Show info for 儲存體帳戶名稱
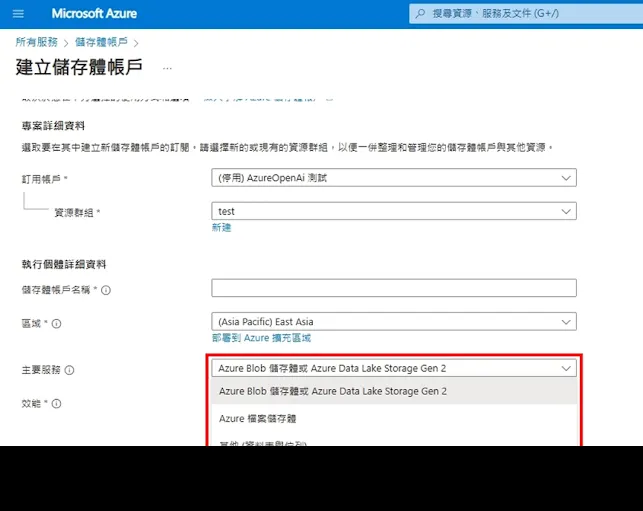This screenshot has width=643, height=511. click(106, 290)
